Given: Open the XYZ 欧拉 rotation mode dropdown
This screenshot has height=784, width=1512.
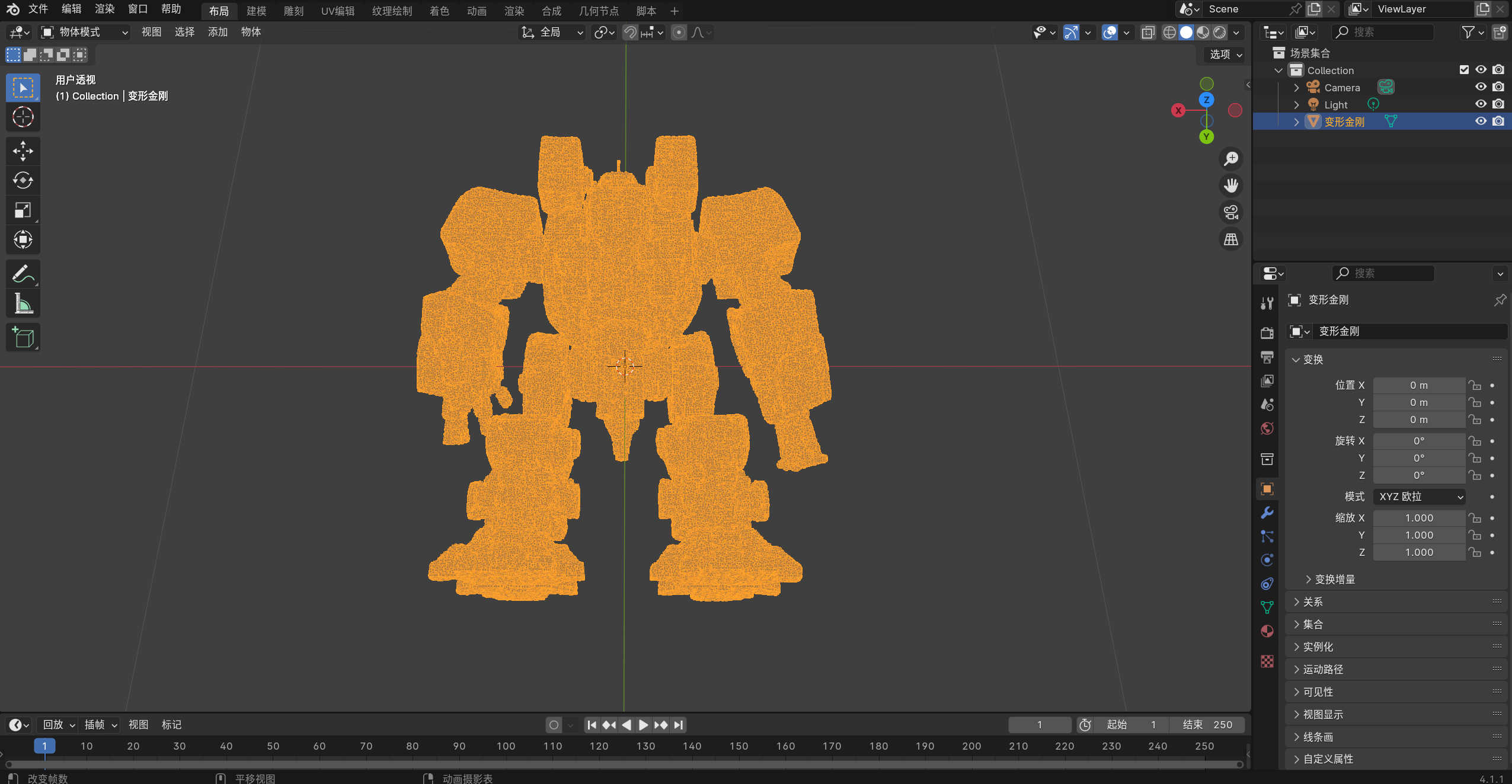Looking at the screenshot, I should (1419, 497).
